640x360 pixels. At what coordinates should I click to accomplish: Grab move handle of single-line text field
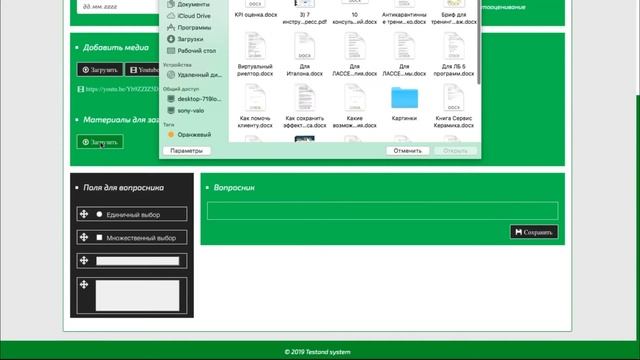[84, 260]
